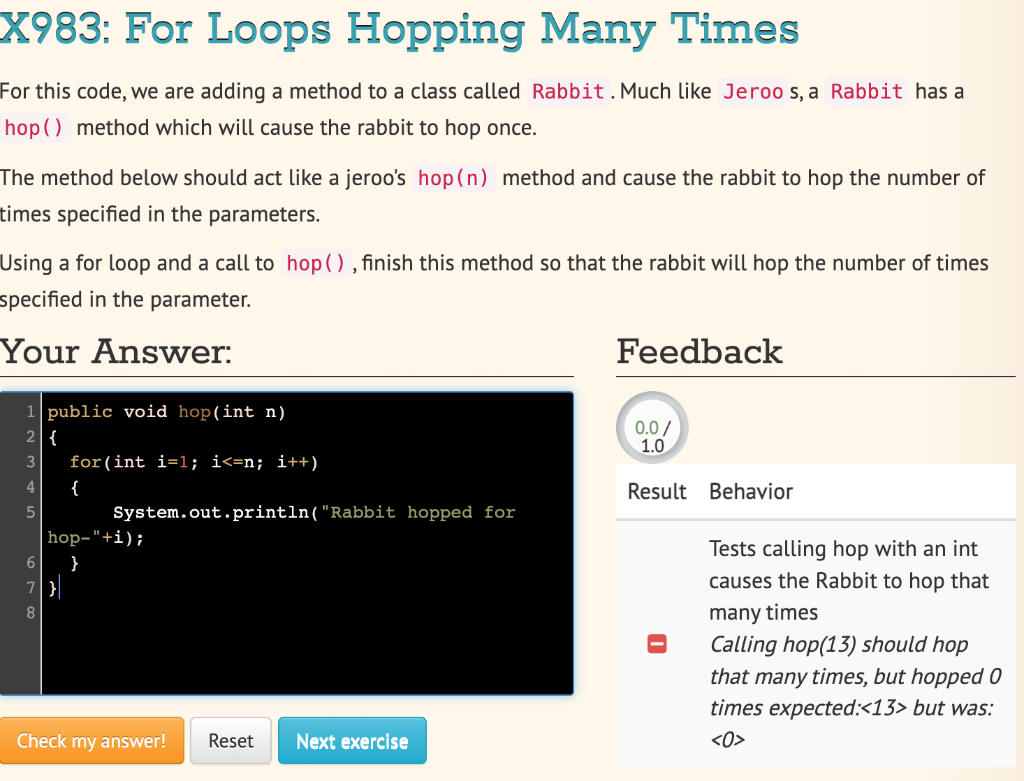The image size is (1024, 781).
Task: Click the Jeroo inline code label
Action: (753, 91)
